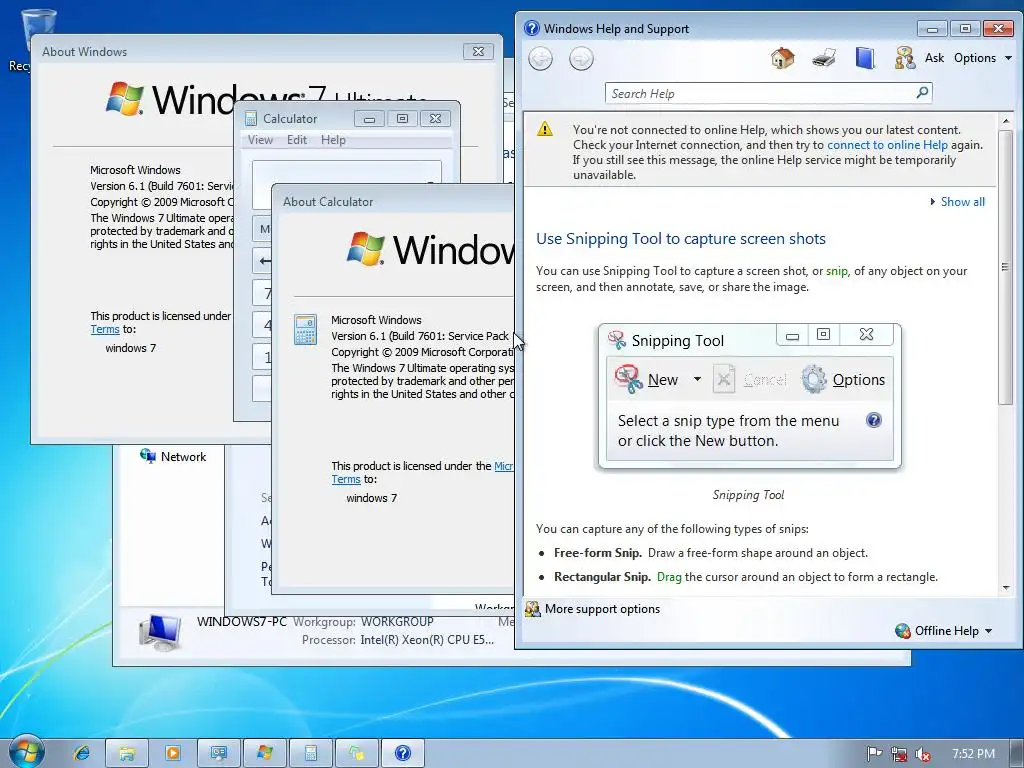The height and width of the screenshot is (768, 1024).
Task: Follow the 'connect to online Help' link
Action: pos(887,145)
